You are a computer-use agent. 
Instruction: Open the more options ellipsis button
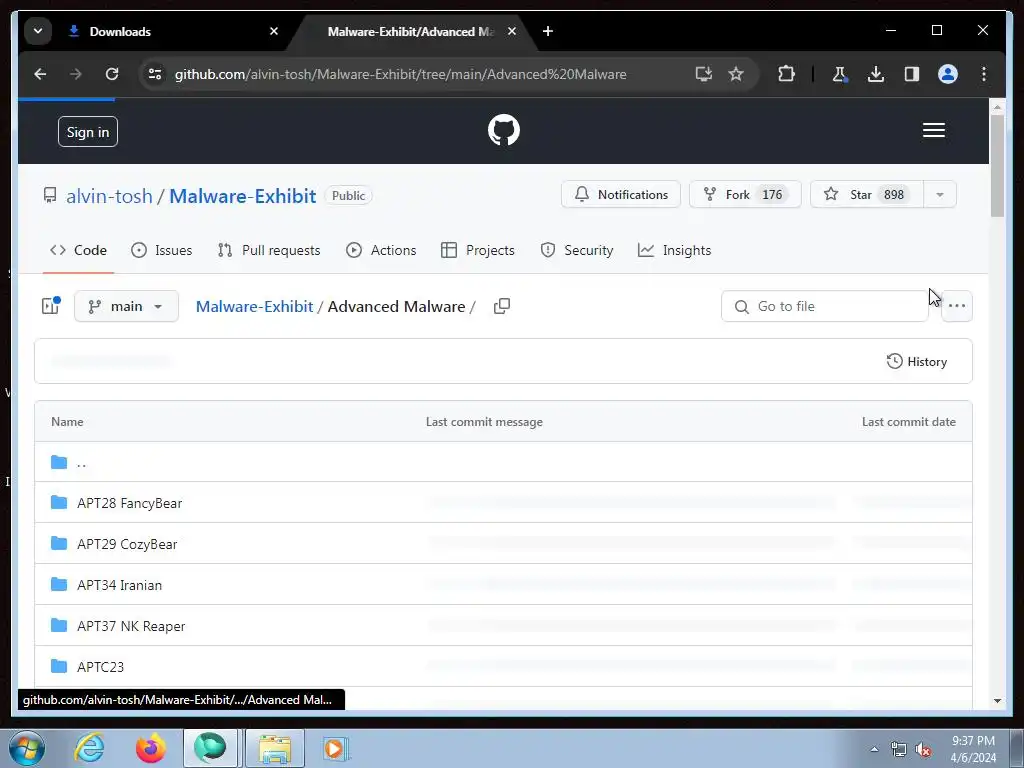tap(957, 306)
